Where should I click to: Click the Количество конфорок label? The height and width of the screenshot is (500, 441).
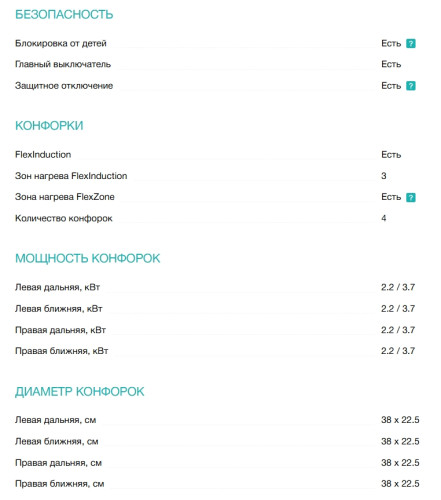[x=64, y=218]
